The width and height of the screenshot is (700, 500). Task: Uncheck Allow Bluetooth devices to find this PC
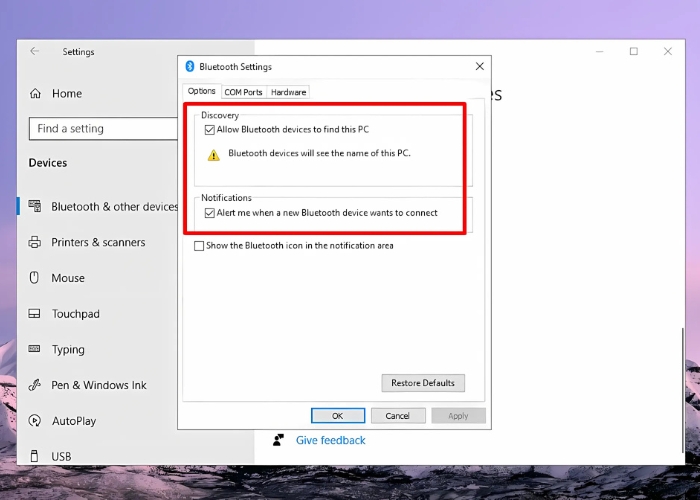210,130
